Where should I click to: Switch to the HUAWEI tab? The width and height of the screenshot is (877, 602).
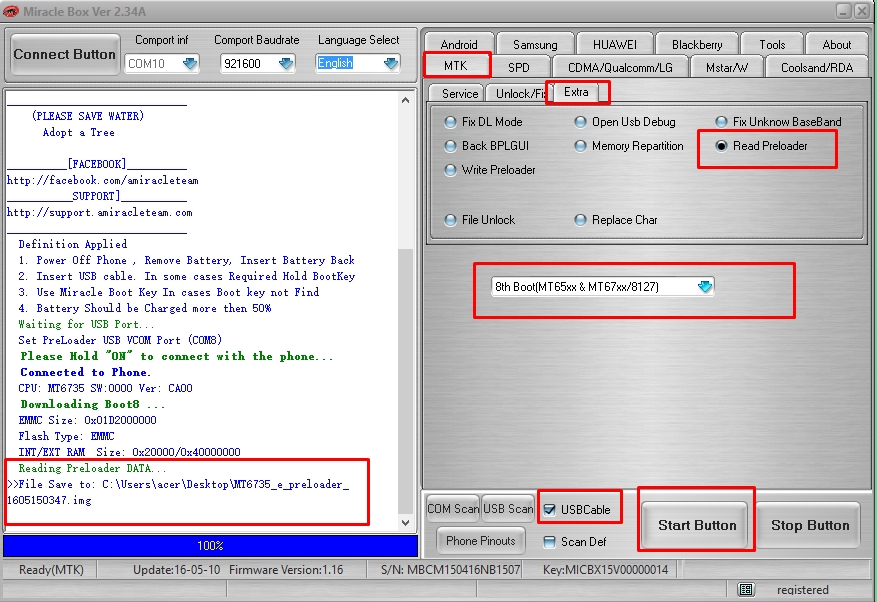614,44
